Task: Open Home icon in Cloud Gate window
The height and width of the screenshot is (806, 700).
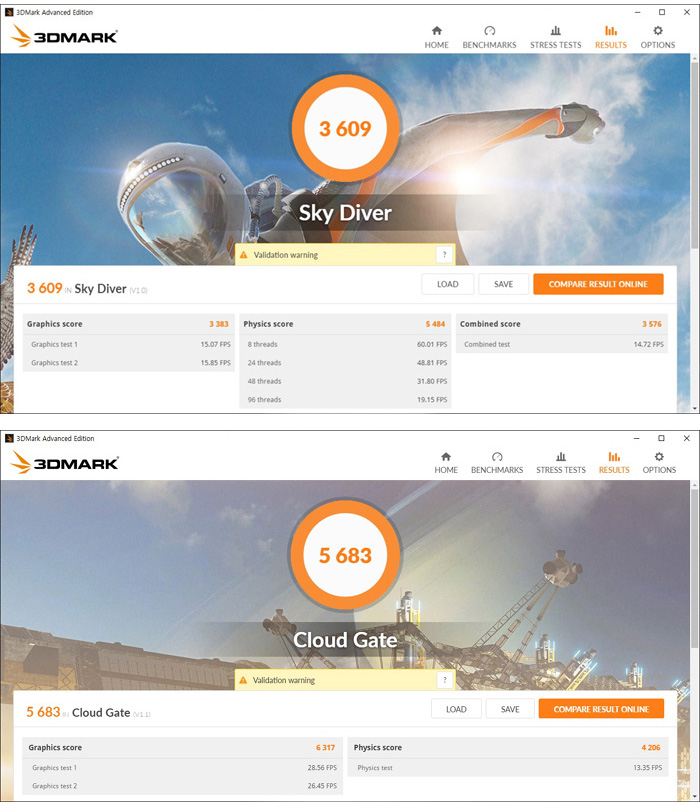Action: (x=446, y=456)
